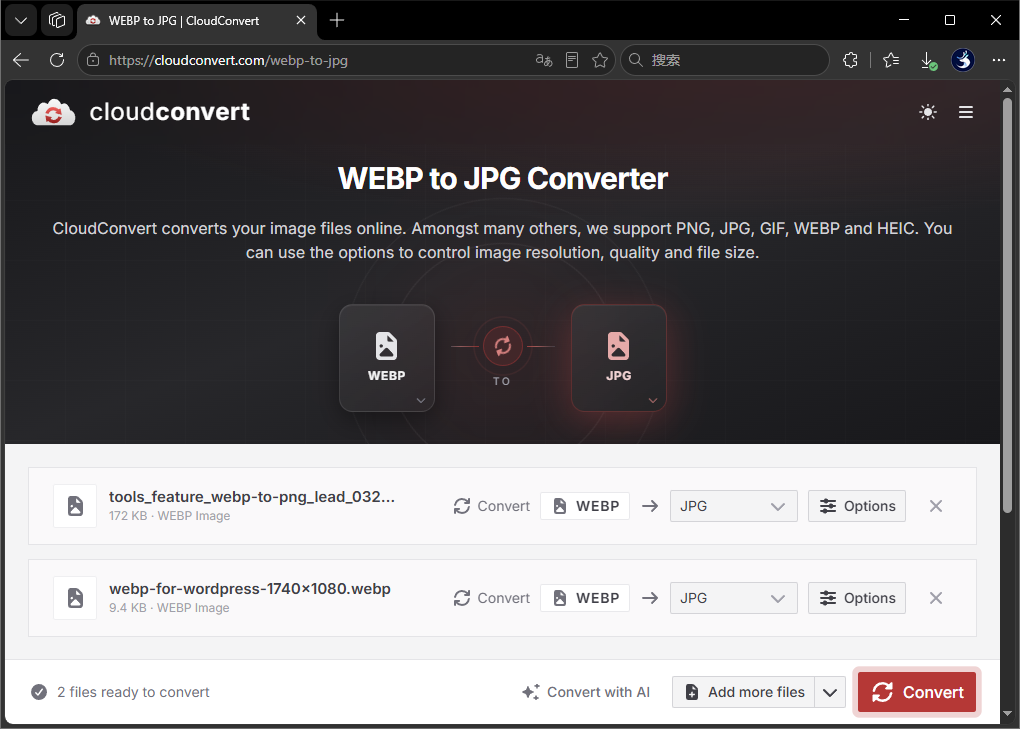Open Options for webp-for-wordpress-1740×1080.webp
The height and width of the screenshot is (729, 1020).
(856, 598)
